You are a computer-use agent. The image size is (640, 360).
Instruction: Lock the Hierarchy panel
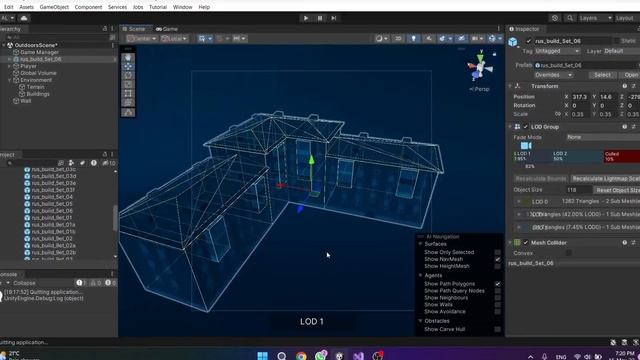point(104,29)
